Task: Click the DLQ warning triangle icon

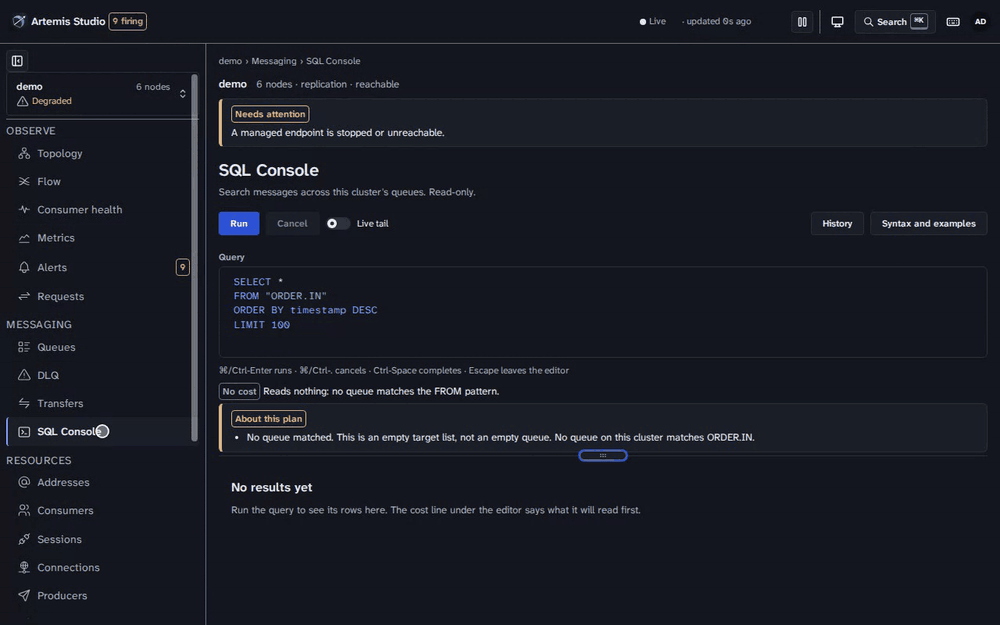Action: pyautogui.click(x=24, y=375)
